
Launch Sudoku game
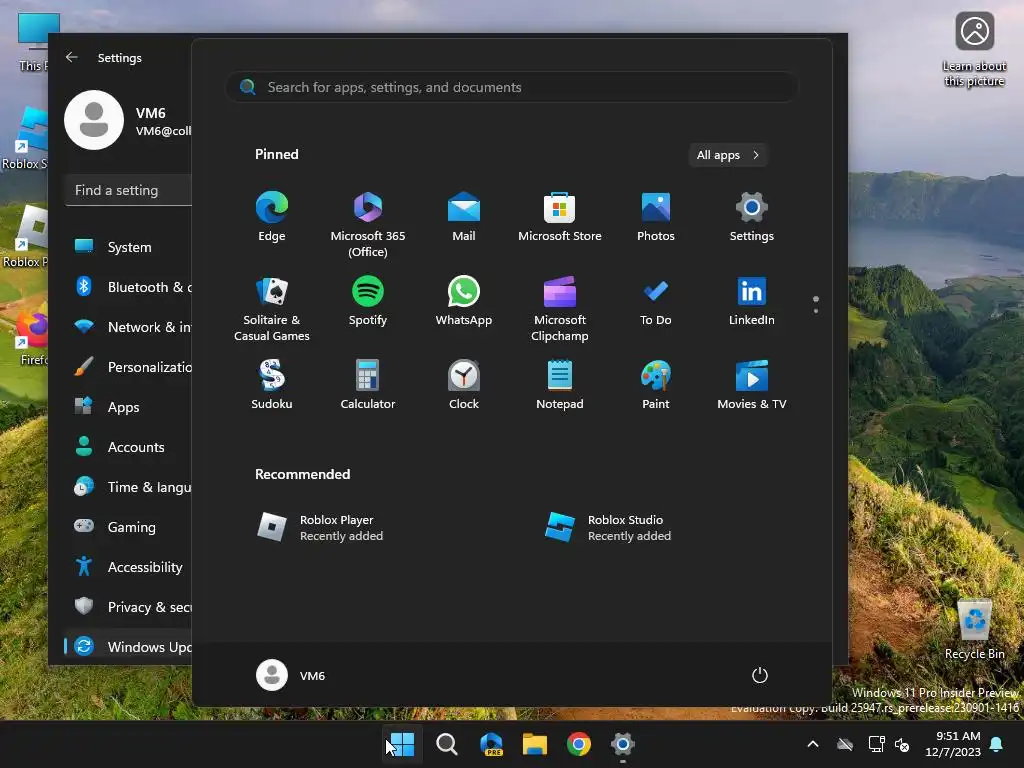[272, 385]
